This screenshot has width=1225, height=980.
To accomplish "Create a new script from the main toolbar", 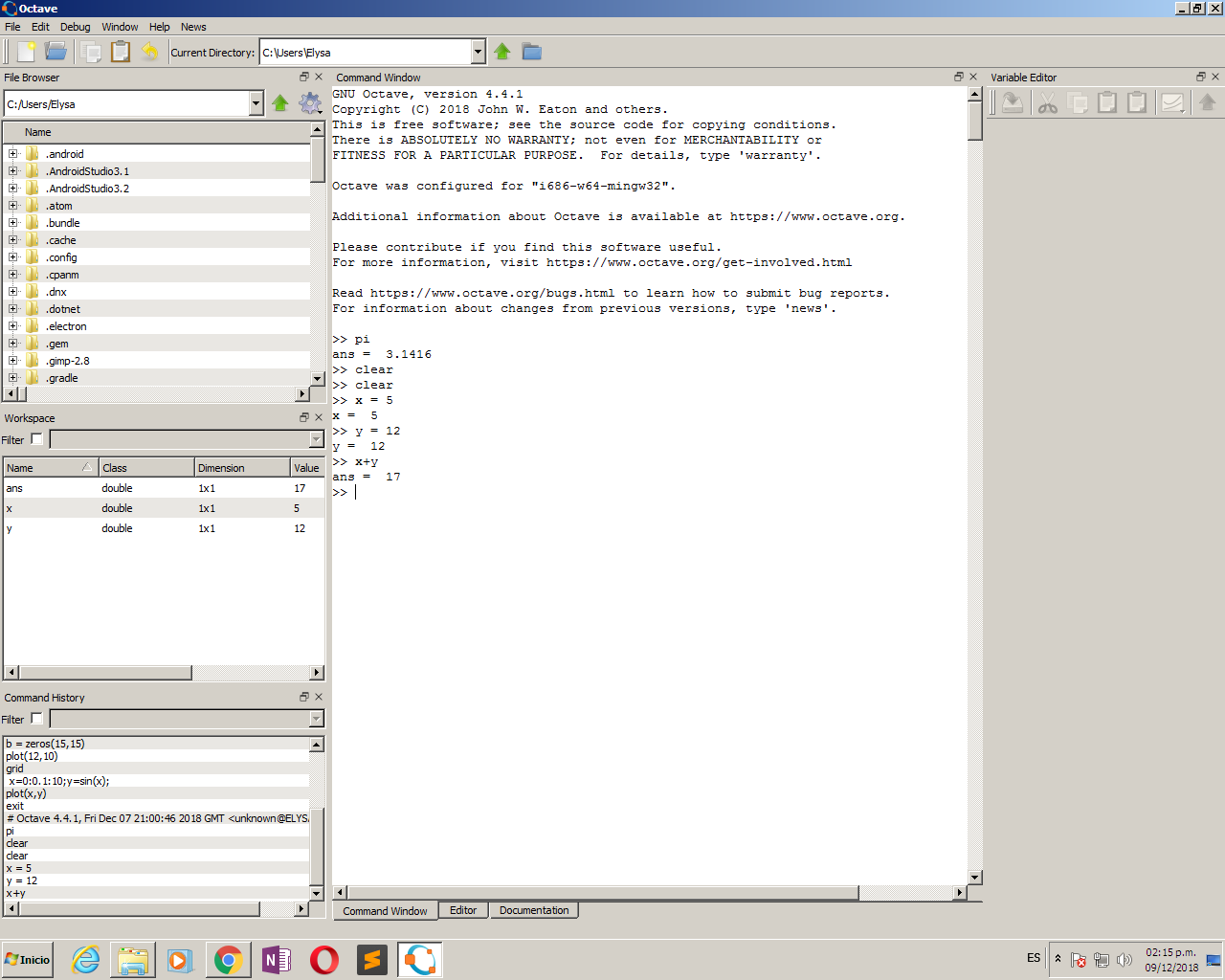I will (26, 52).
